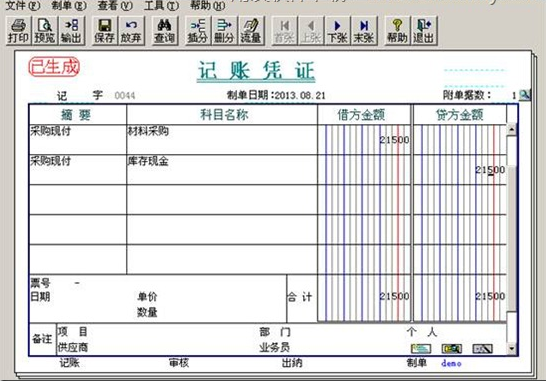Click the 材料采购 debit amount cell
546x381 pixels.
(x=364, y=140)
